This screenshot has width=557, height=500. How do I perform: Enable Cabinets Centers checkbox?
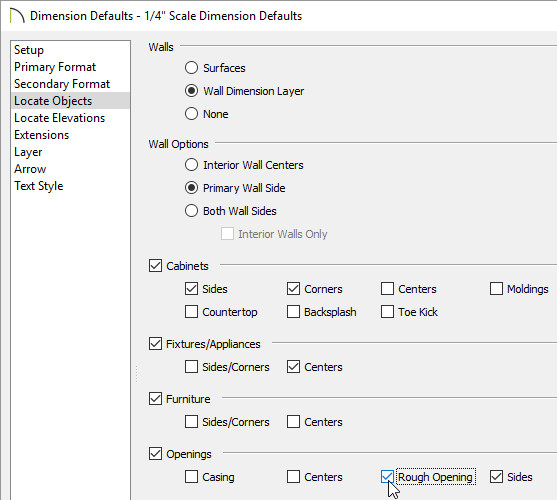click(x=388, y=289)
